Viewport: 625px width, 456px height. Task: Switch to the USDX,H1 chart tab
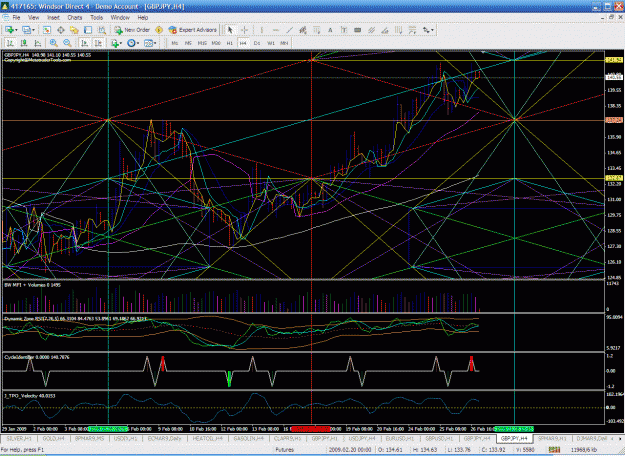pos(125,438)
